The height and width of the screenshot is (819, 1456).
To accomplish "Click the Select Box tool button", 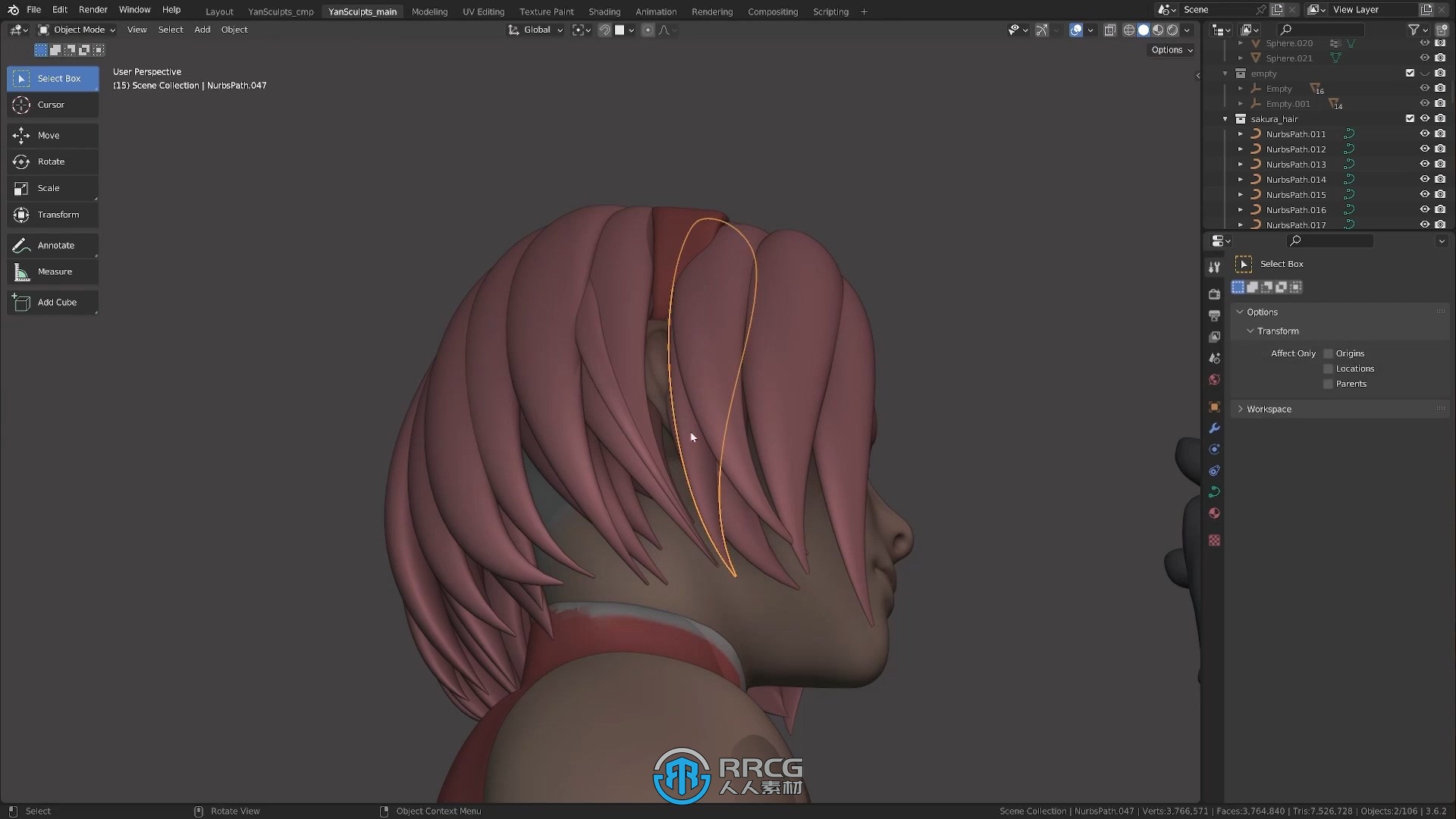I will click(x=52, y=78).
